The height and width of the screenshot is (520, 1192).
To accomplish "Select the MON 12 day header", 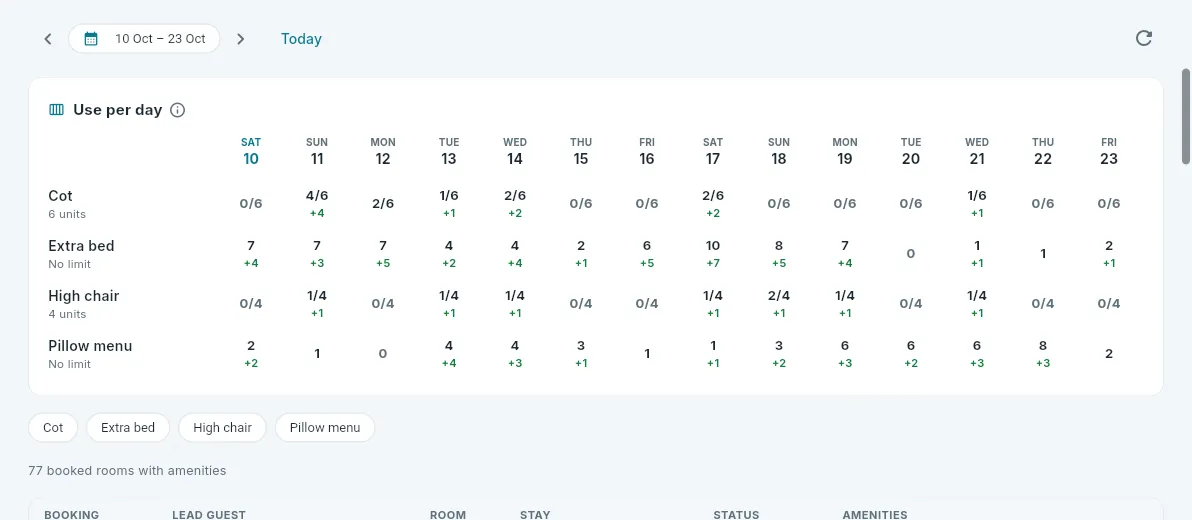I will tap(383, 151).
